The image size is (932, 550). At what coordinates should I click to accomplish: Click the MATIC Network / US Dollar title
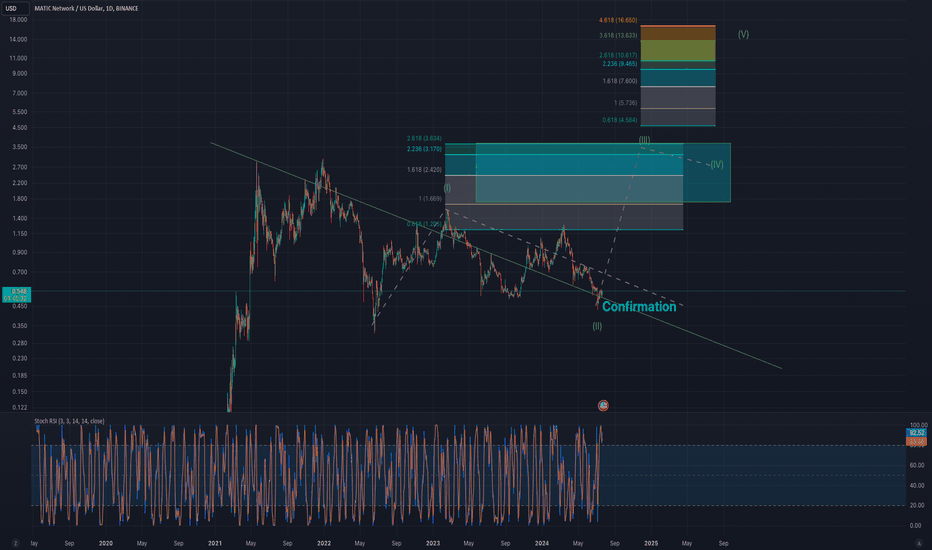tap(86, 8)
